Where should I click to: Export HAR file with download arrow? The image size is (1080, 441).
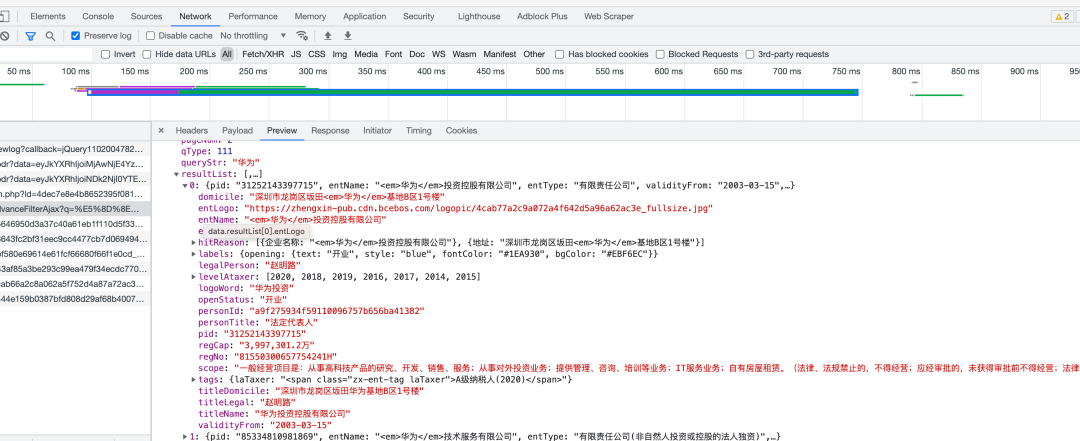click(x=348, y=36)
